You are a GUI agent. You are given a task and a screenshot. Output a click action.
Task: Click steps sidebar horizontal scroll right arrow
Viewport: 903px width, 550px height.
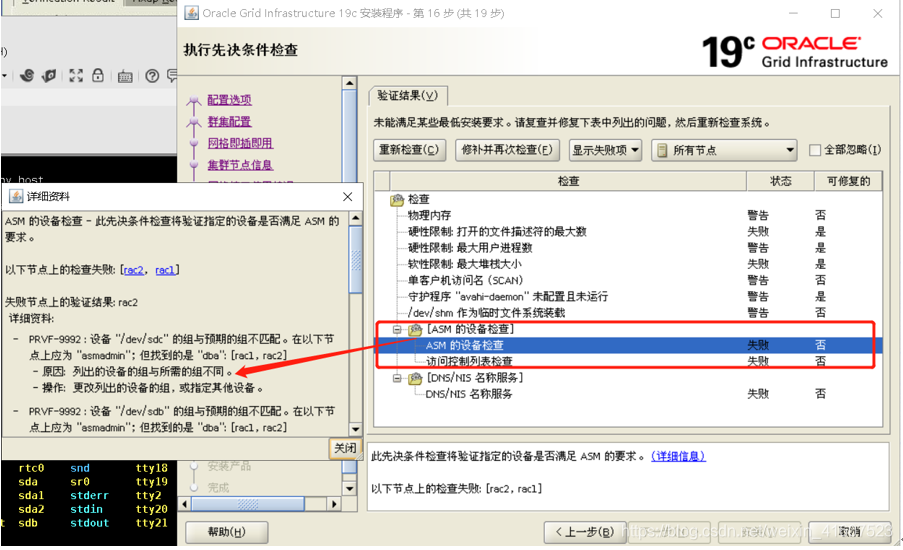click(x=334, y=504)
